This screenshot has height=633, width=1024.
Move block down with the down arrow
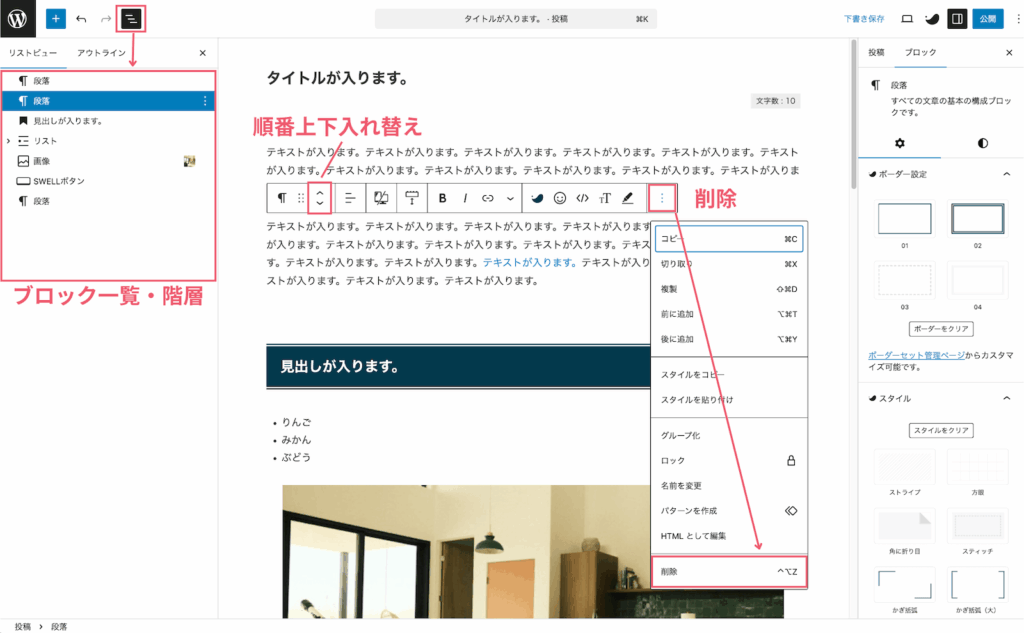coord(320,204)
